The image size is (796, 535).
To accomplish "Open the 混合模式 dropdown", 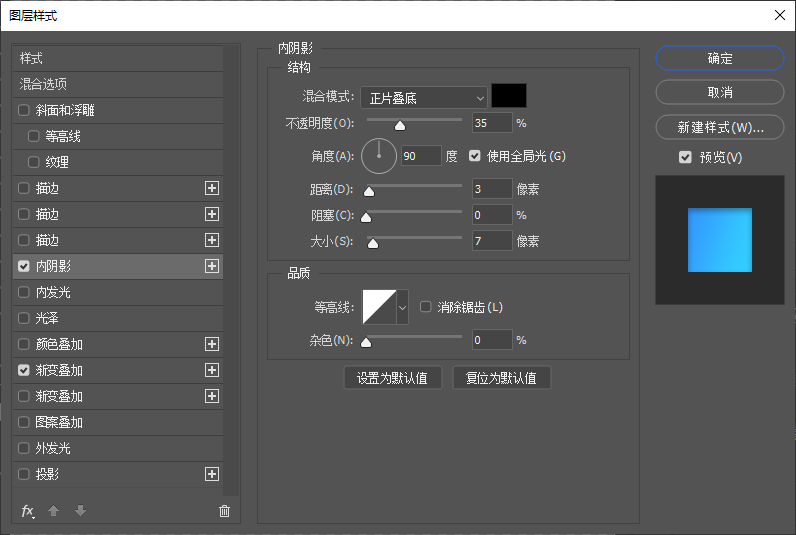I will (424, 97).
